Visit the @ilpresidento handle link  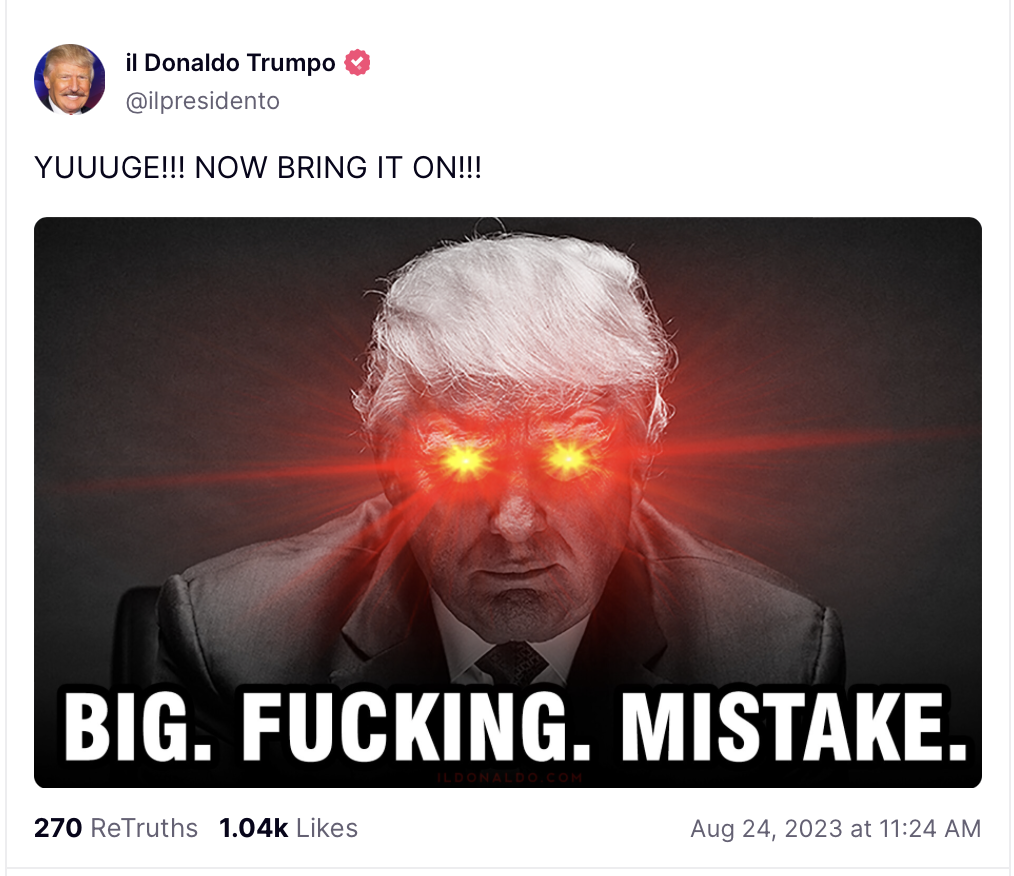click(202, 101)
